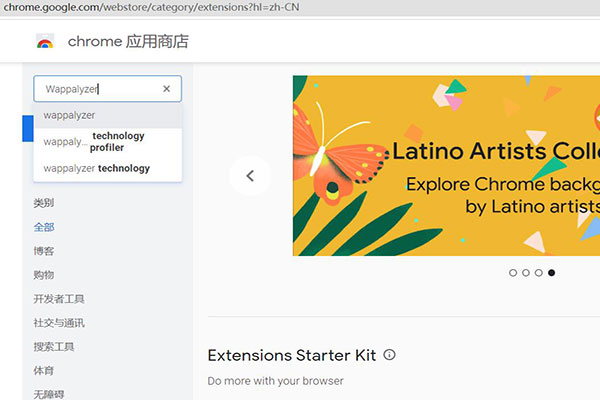
Task: Go to previous banner with left arrow
Action: click(250, 176)
